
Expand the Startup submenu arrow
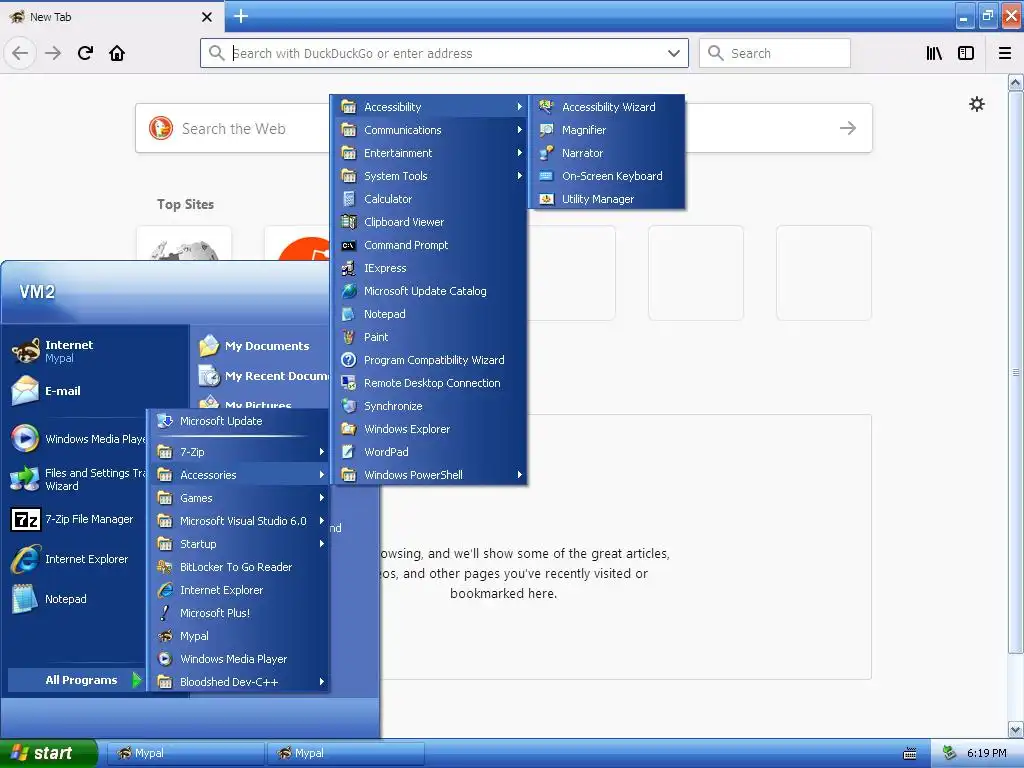(x=322, y=544)
